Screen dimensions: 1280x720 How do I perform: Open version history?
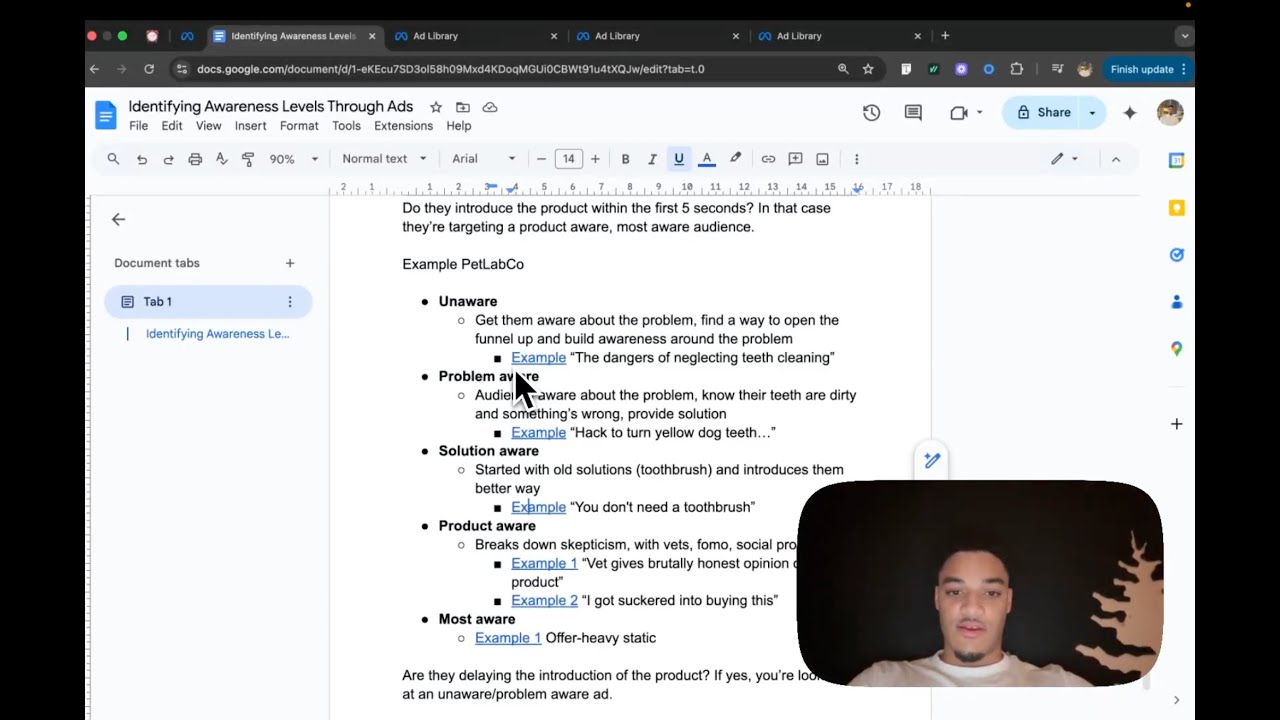pyautogui.click(x=871, y=113)
